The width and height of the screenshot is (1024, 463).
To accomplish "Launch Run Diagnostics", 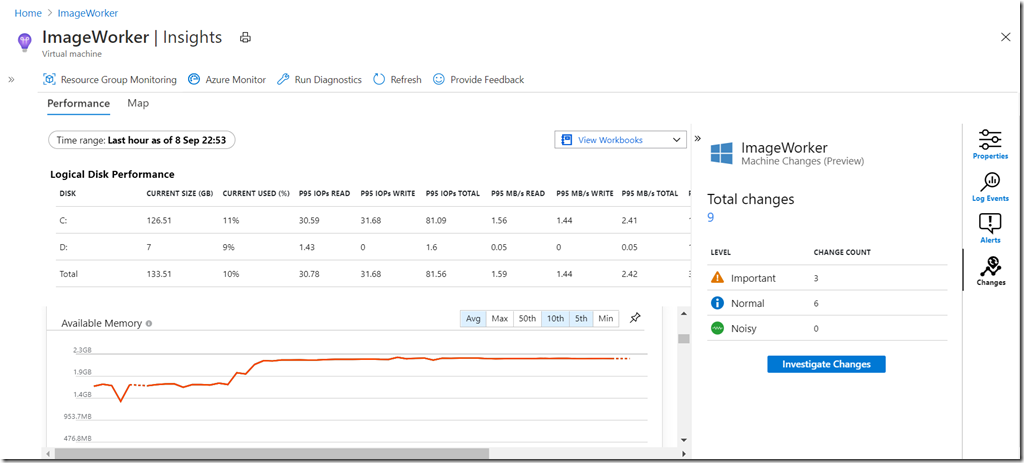I will [319, 80].
